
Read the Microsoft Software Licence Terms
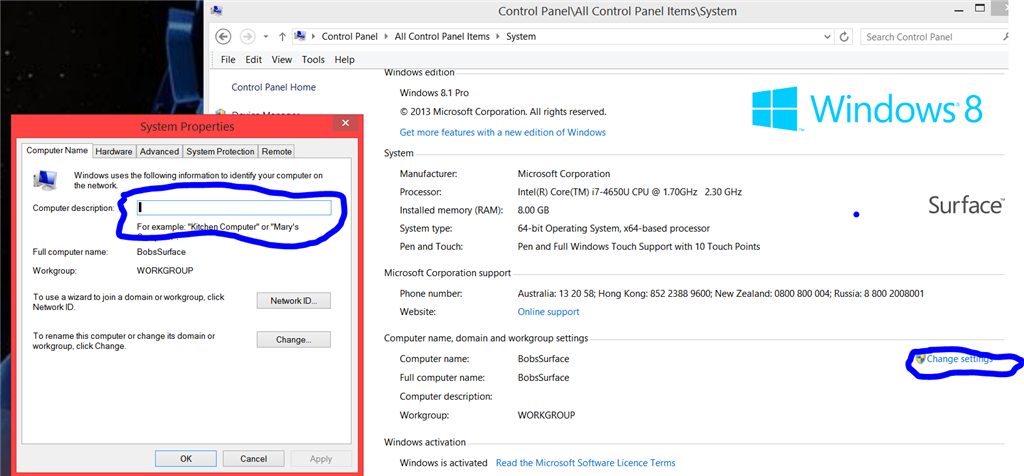tap(585, 462)
